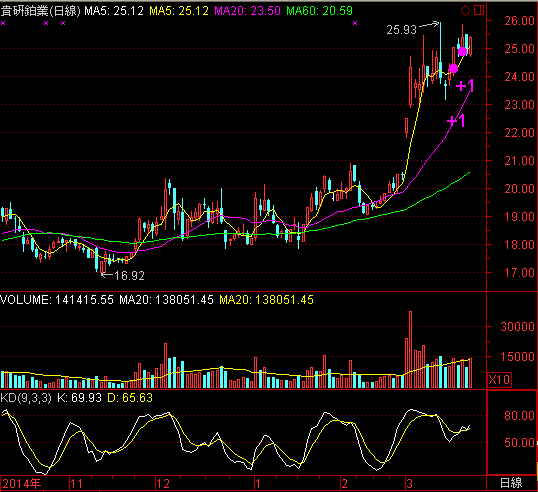Click the 30000 volume axis label
The width and height of the screenshot is (538, 492).
[x=517, y=327]
